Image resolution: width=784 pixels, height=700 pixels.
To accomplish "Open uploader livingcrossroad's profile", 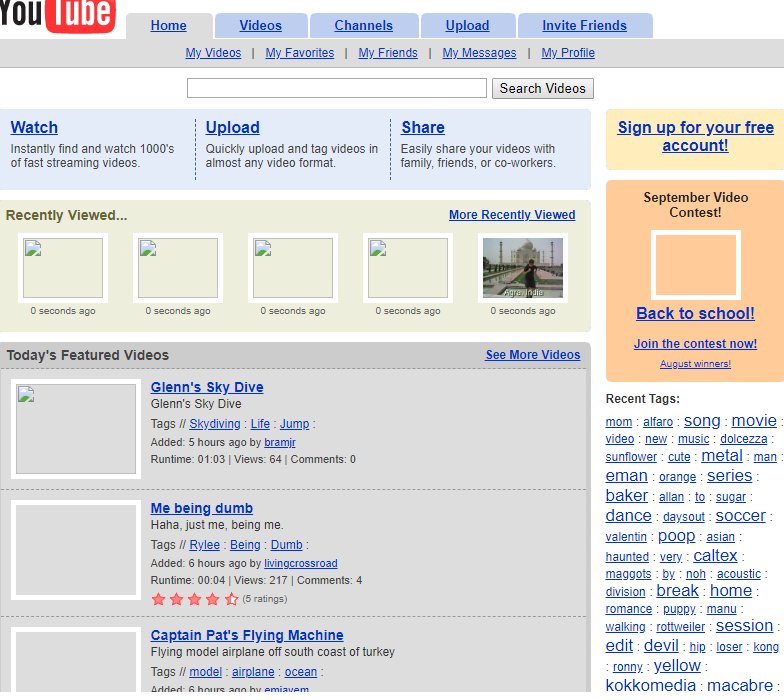I will pyautogui.click(x=301, y=564).
